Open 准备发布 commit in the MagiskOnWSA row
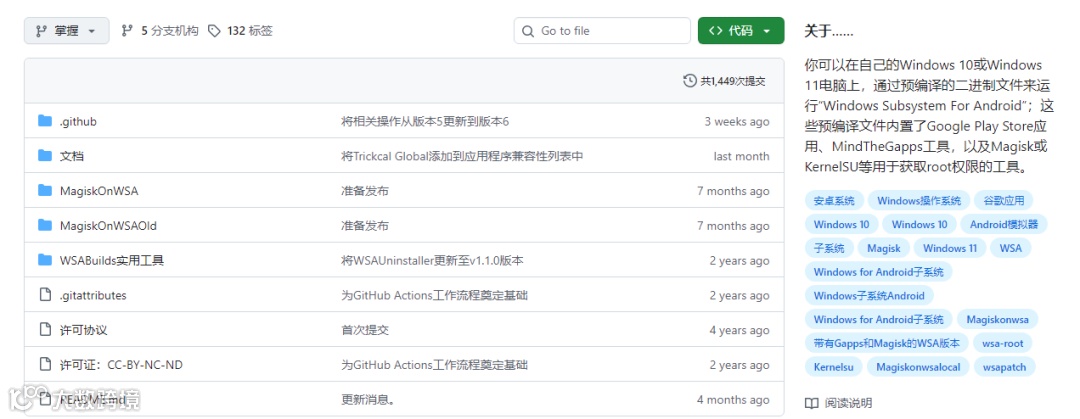 coord(365,191)
